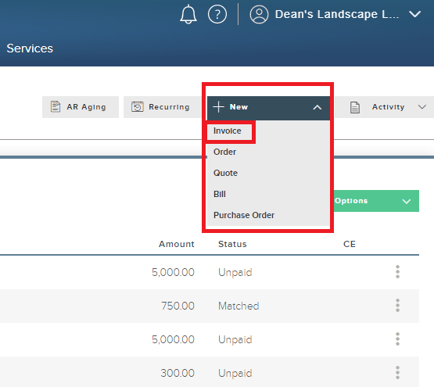Screen dimensions: 434x387
Task: Select Purchase Order from the New menu
Action: coord(244,215)
